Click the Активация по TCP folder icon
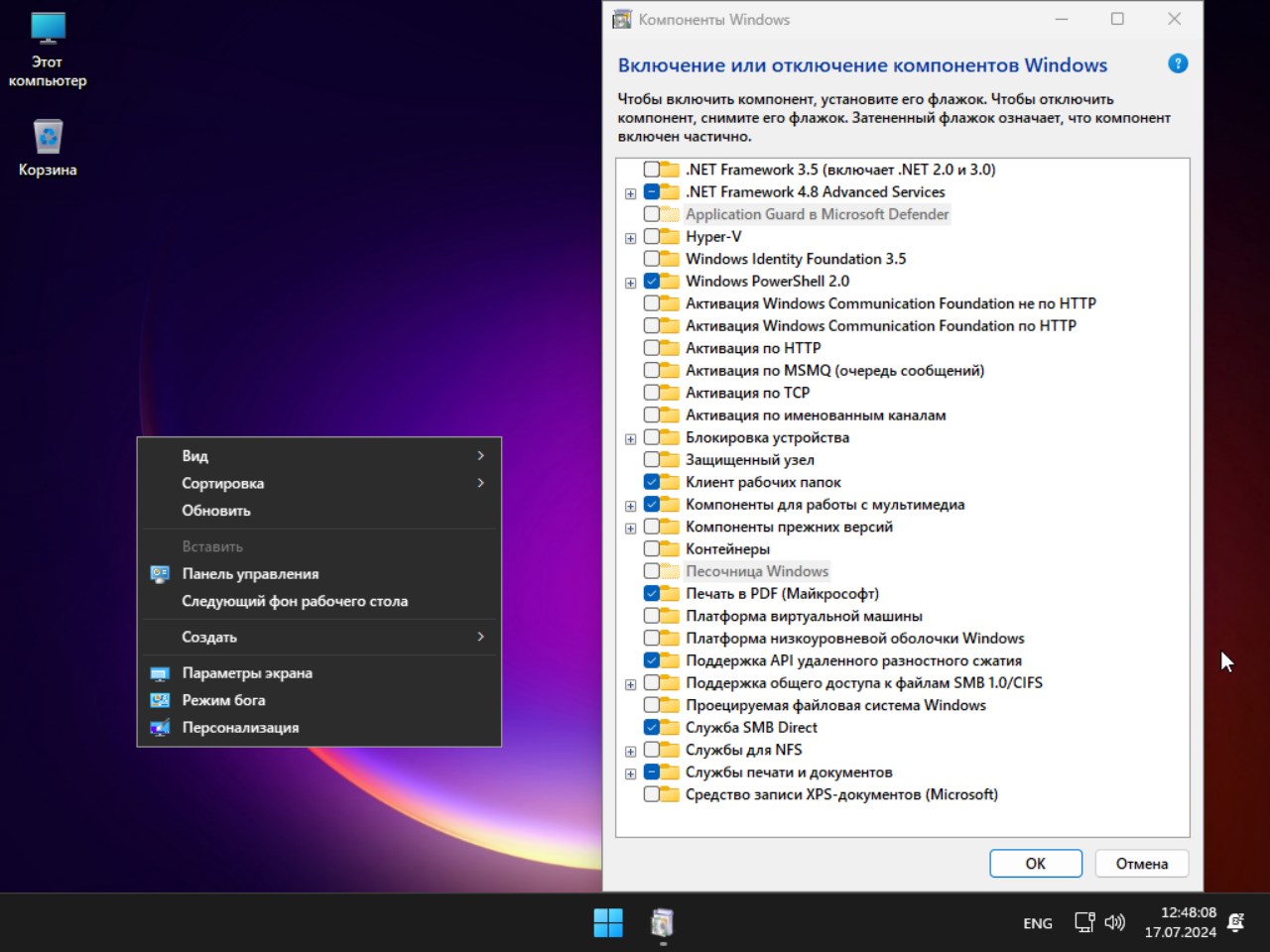The image size is (1270, 952). 670,393
